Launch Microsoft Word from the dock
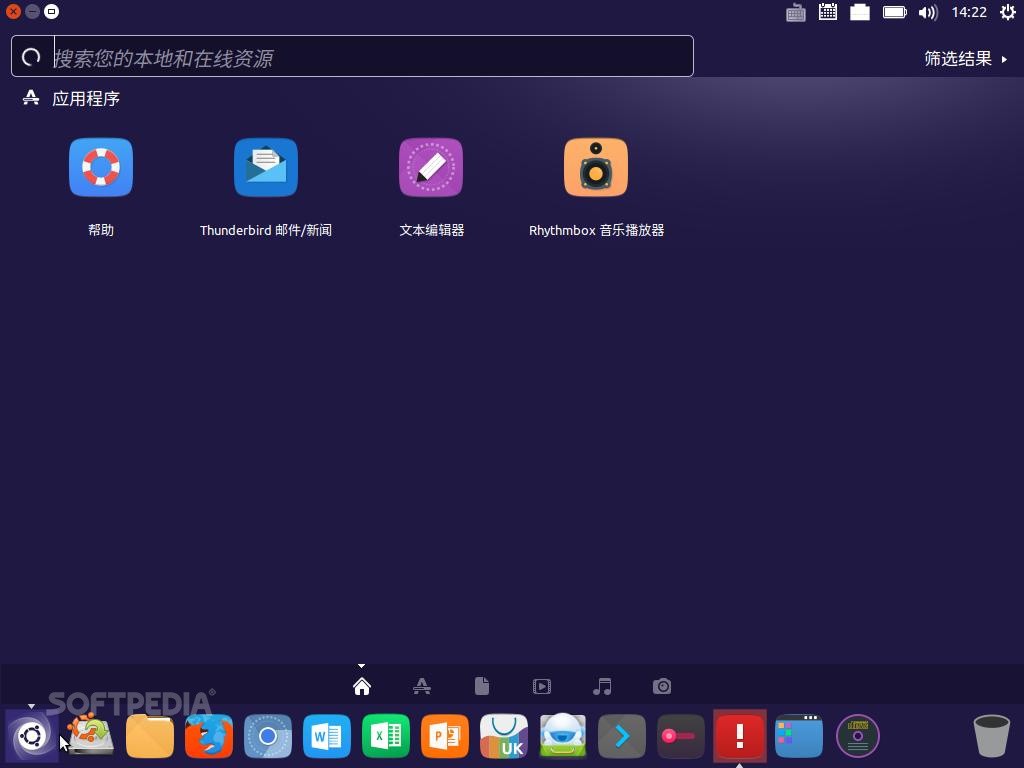 tap(326, 736)
